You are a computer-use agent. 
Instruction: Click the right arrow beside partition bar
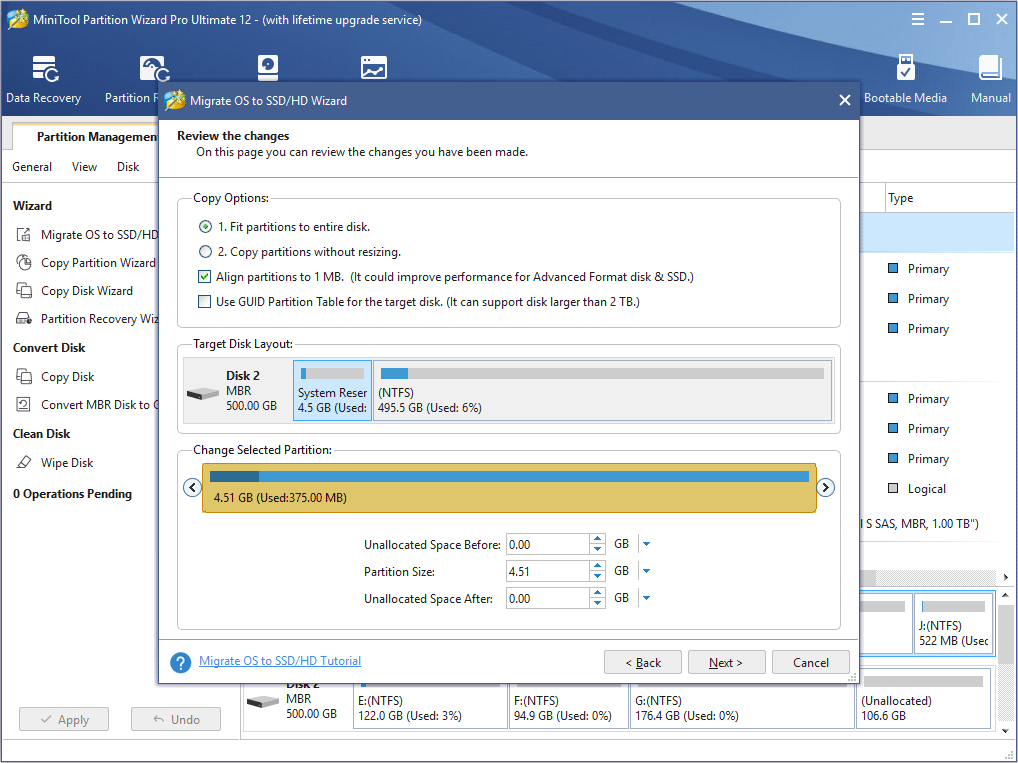point(826,487)
